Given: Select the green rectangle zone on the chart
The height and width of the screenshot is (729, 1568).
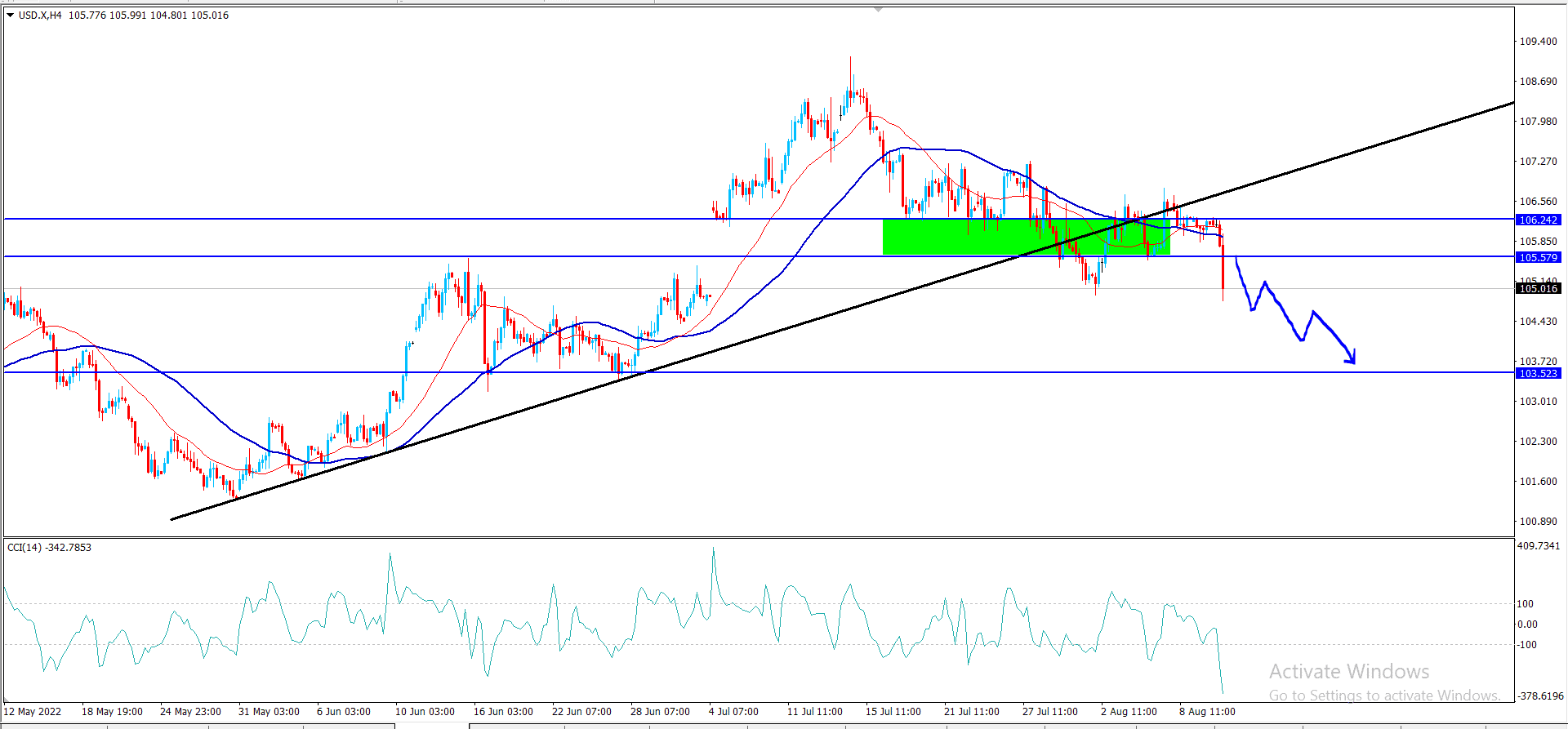Looking at the screenshot, I should pos(1027,237).
